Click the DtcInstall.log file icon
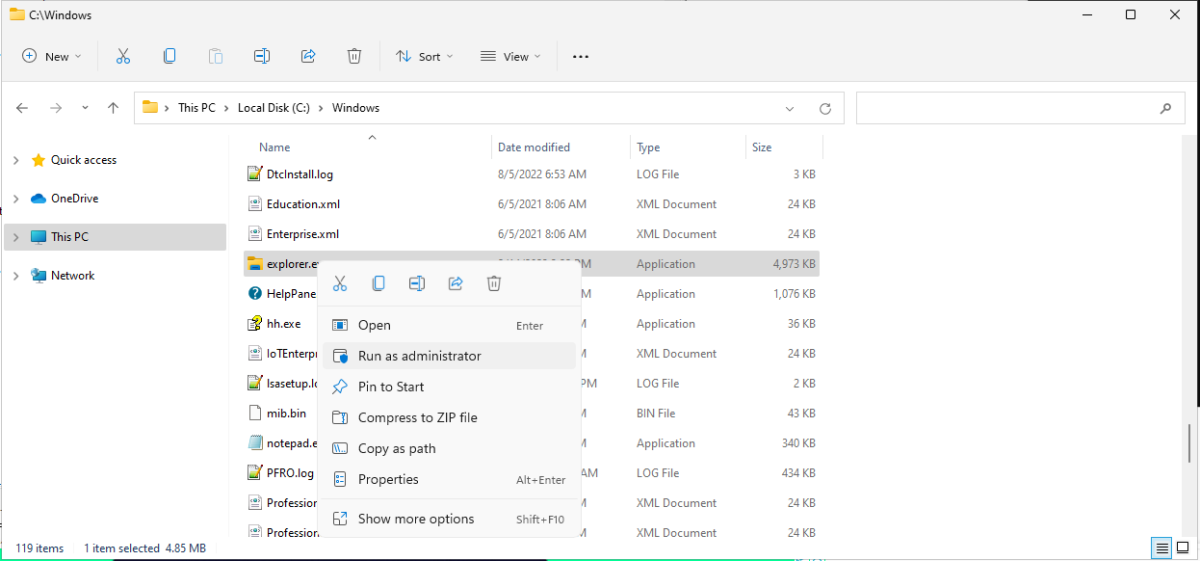The image size is (1200, 561). pyautogui.click(x=254, y=174)
